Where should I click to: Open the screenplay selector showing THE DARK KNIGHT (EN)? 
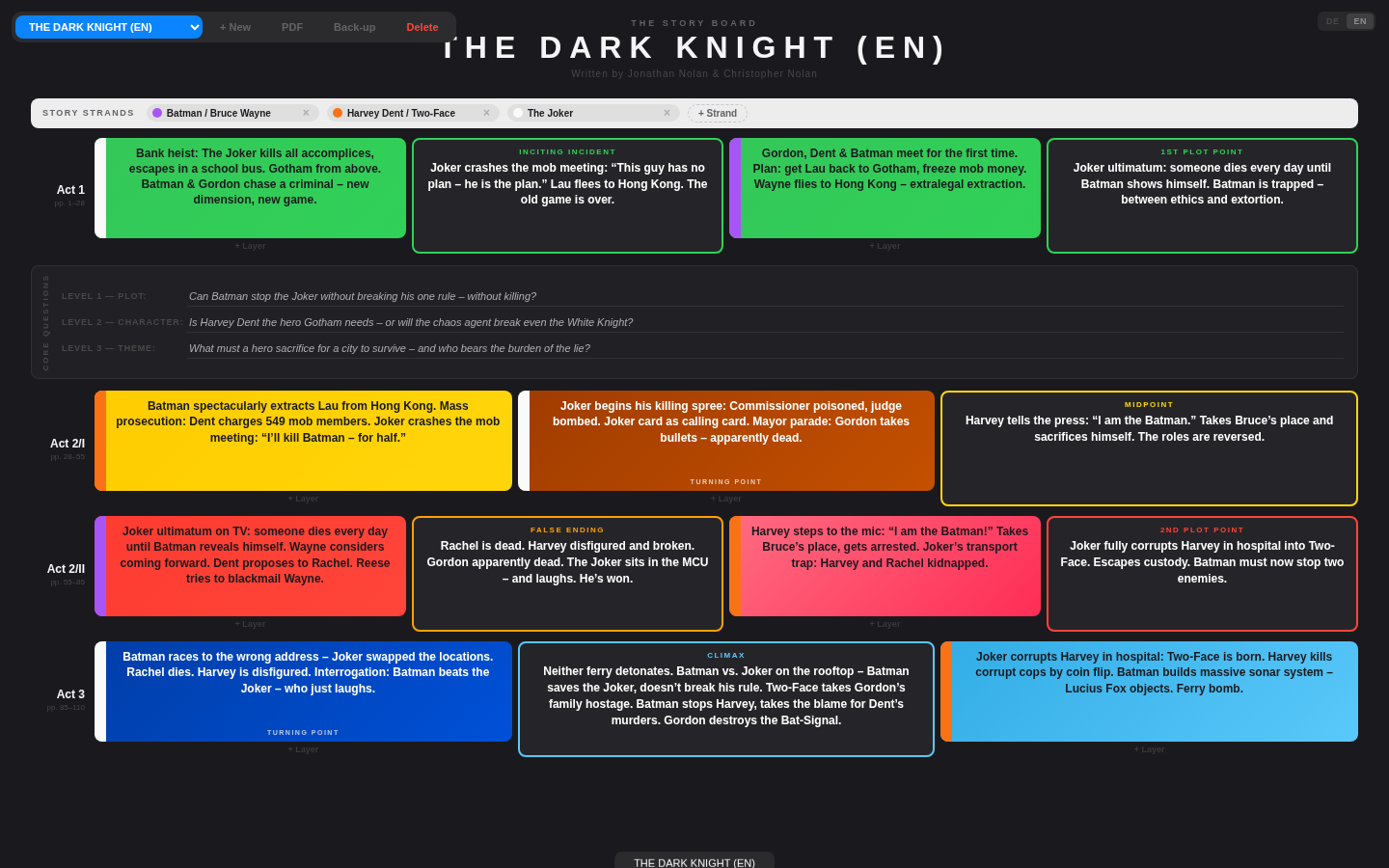pos(106,27)
